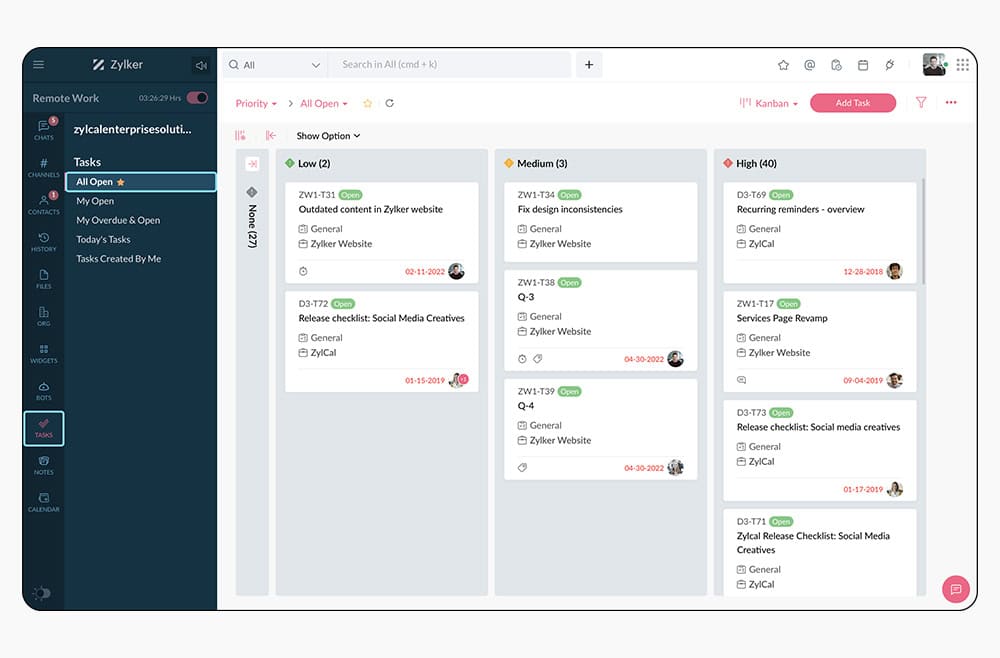This screenshot has width=1000, height=658.
Task: Expand the collapsed None (27) column
Action: 252,164
